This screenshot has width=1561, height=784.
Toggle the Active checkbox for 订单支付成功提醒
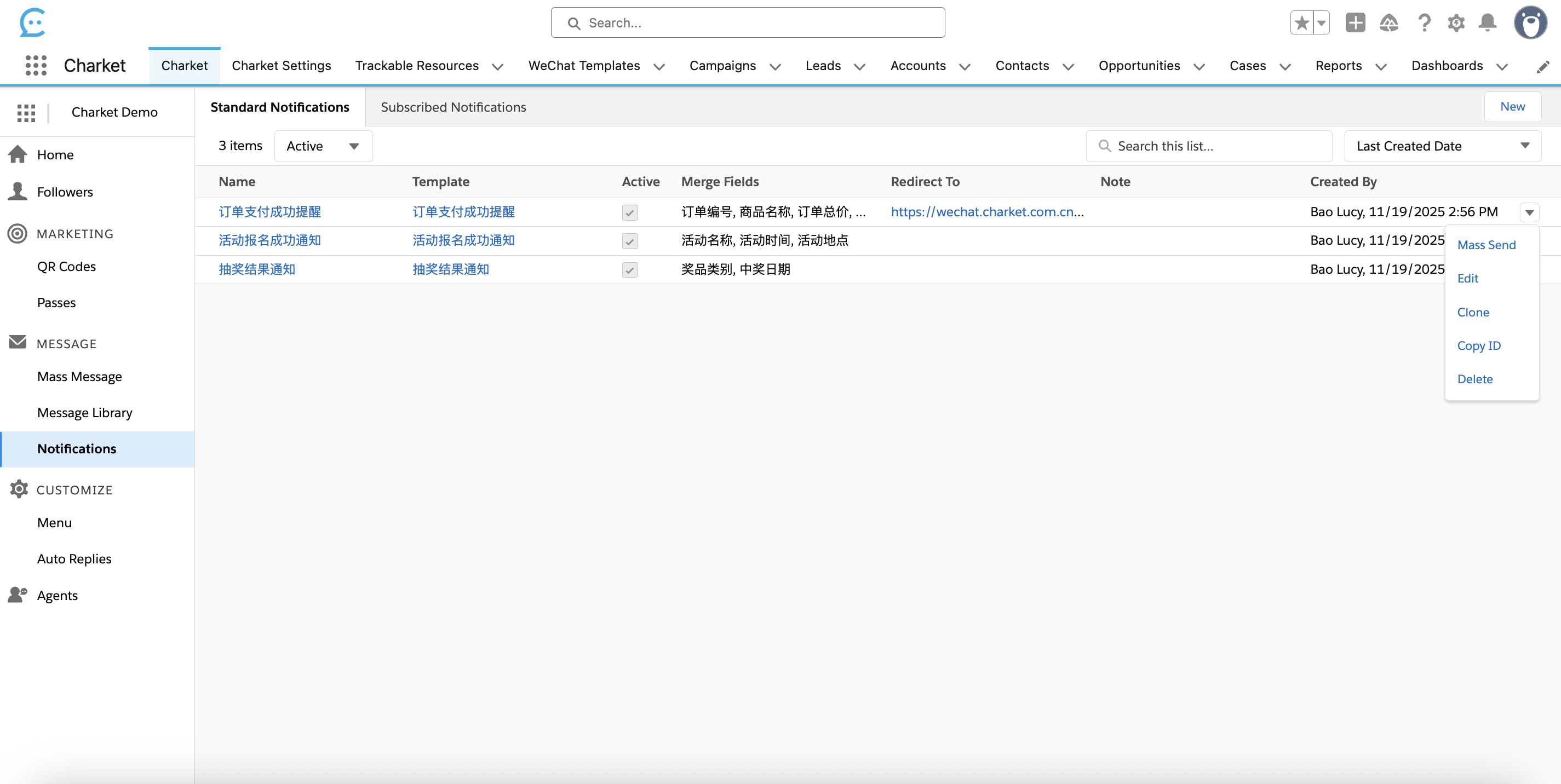pos(630,212)
